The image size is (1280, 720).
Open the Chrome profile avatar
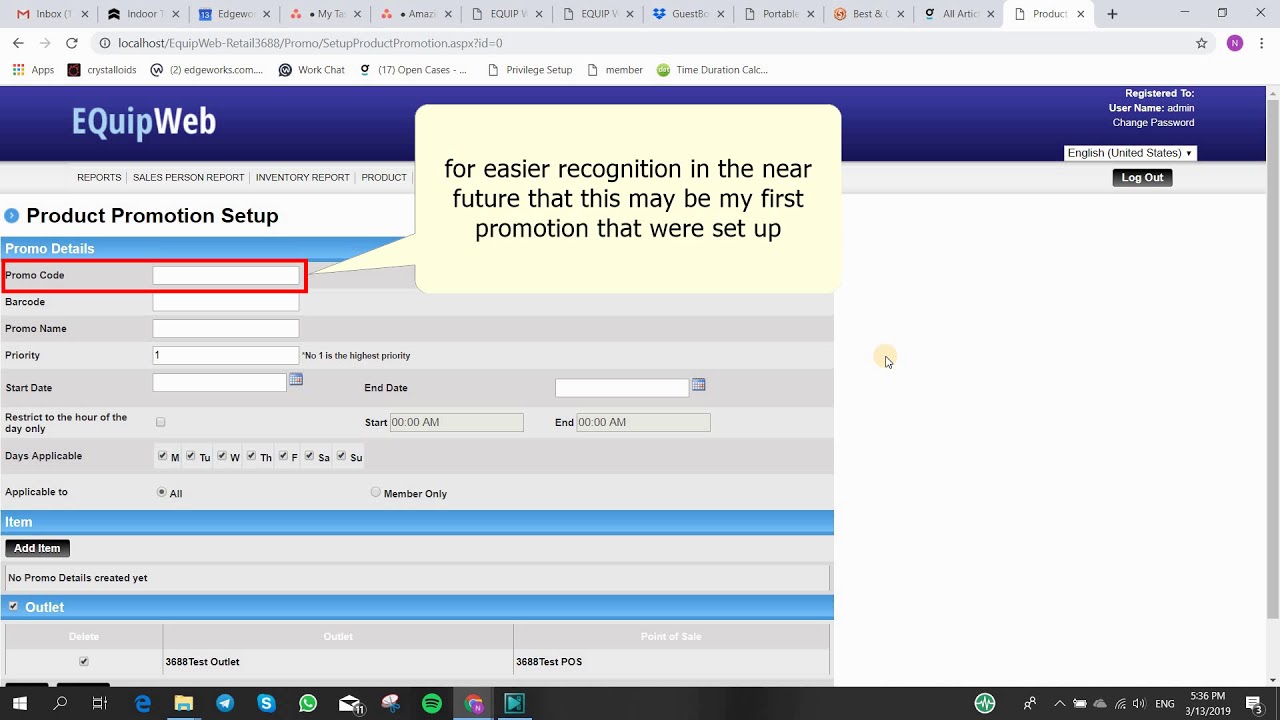click(x=1235, y=43)
